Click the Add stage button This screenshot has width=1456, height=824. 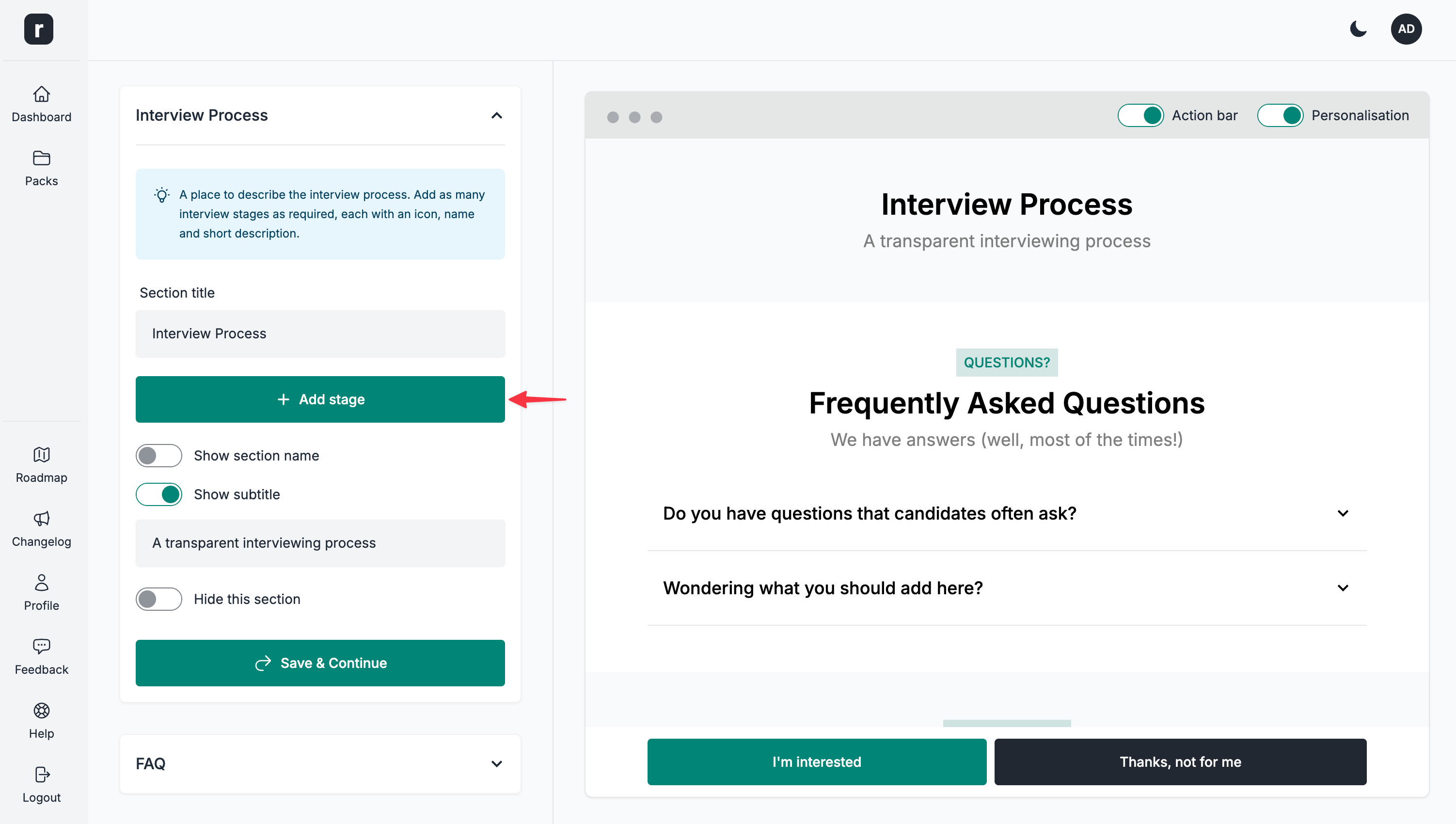click(320, 399)
